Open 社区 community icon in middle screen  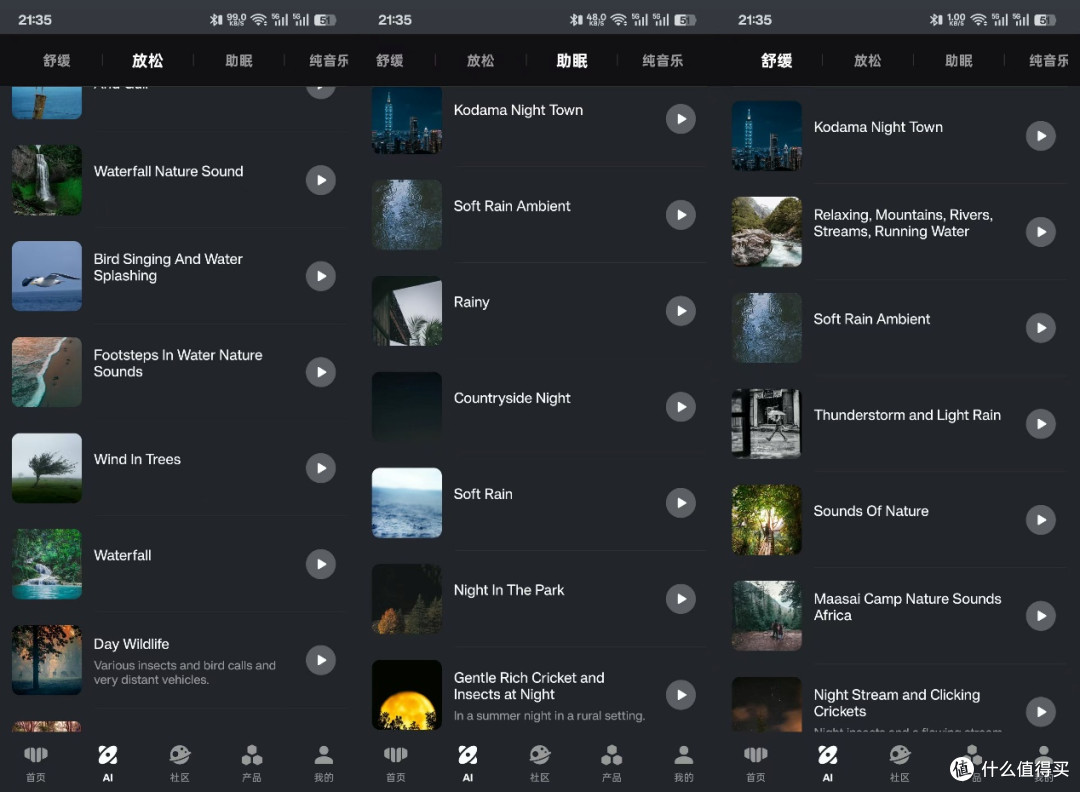coord(539,763)
